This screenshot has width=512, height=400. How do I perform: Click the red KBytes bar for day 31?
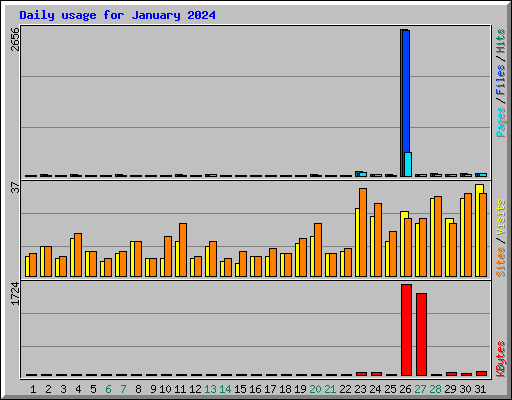click(481, 373)
